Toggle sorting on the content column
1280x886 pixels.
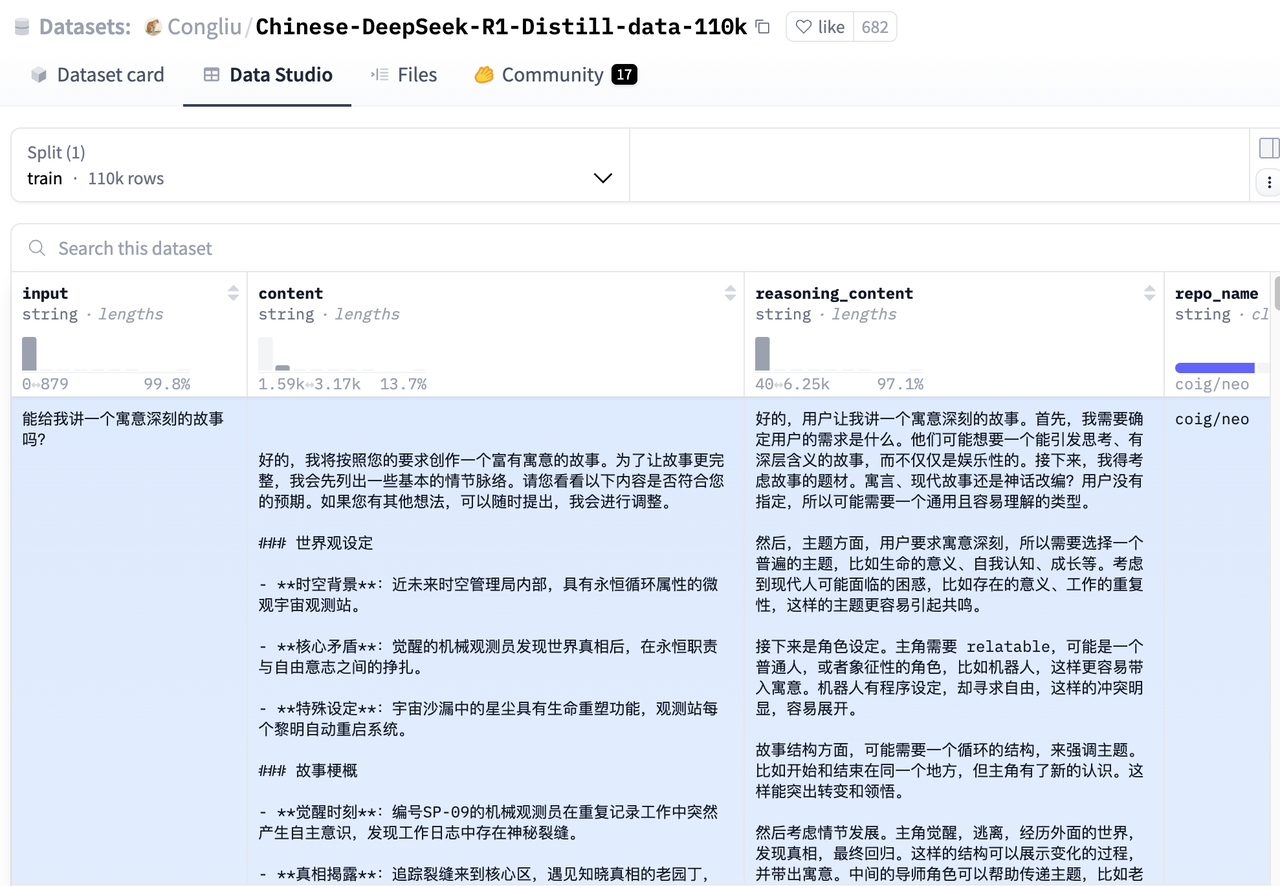pos(729,293)
